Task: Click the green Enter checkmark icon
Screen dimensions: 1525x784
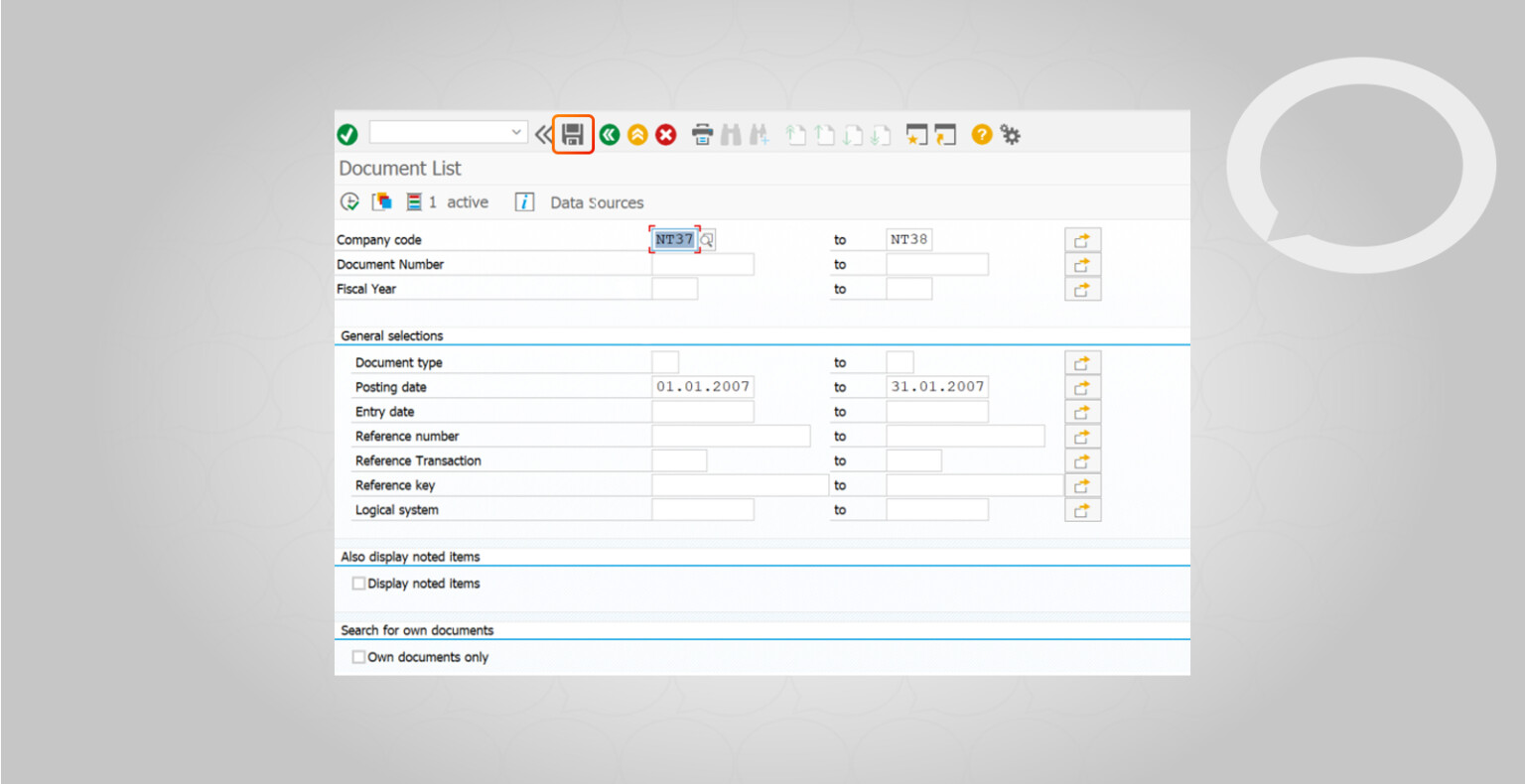Action: [x=347, y=135]
